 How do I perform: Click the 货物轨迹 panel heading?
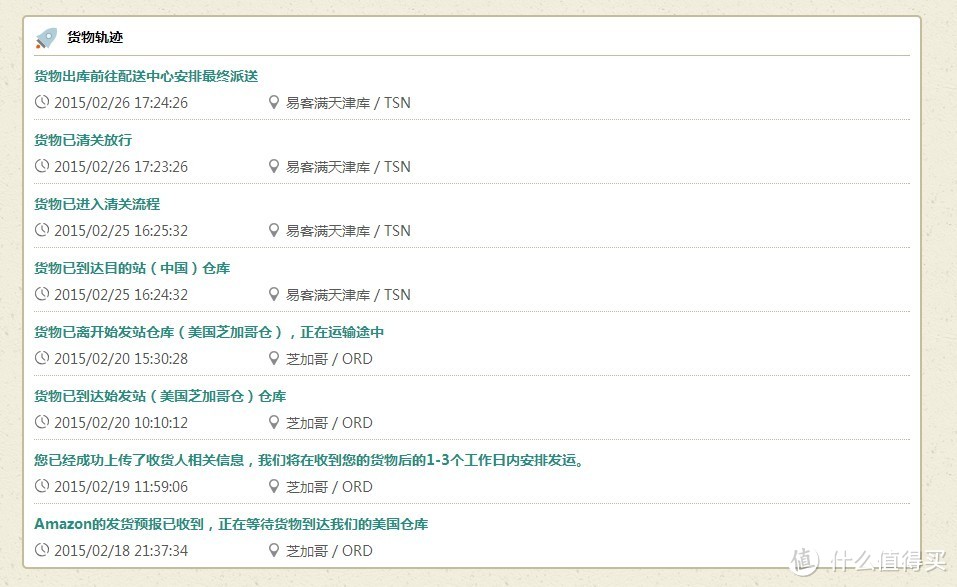click(95, 37)
